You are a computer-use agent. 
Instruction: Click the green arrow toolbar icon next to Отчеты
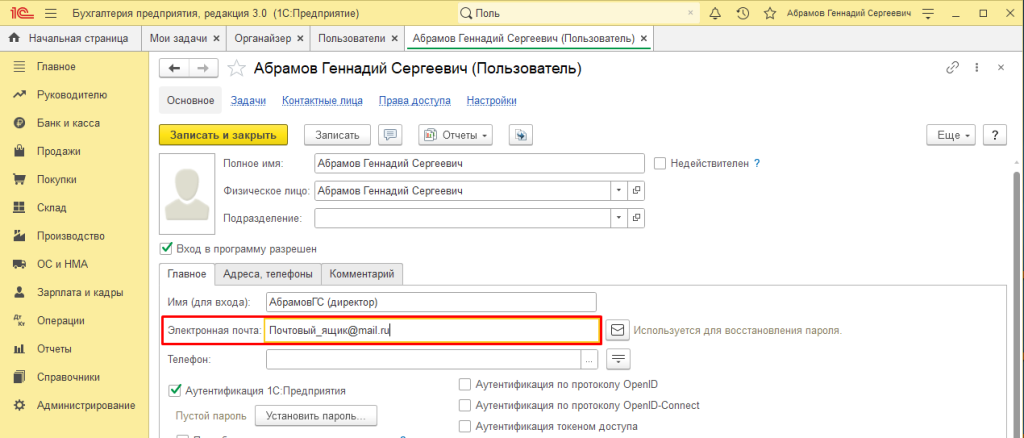point(521,135)
